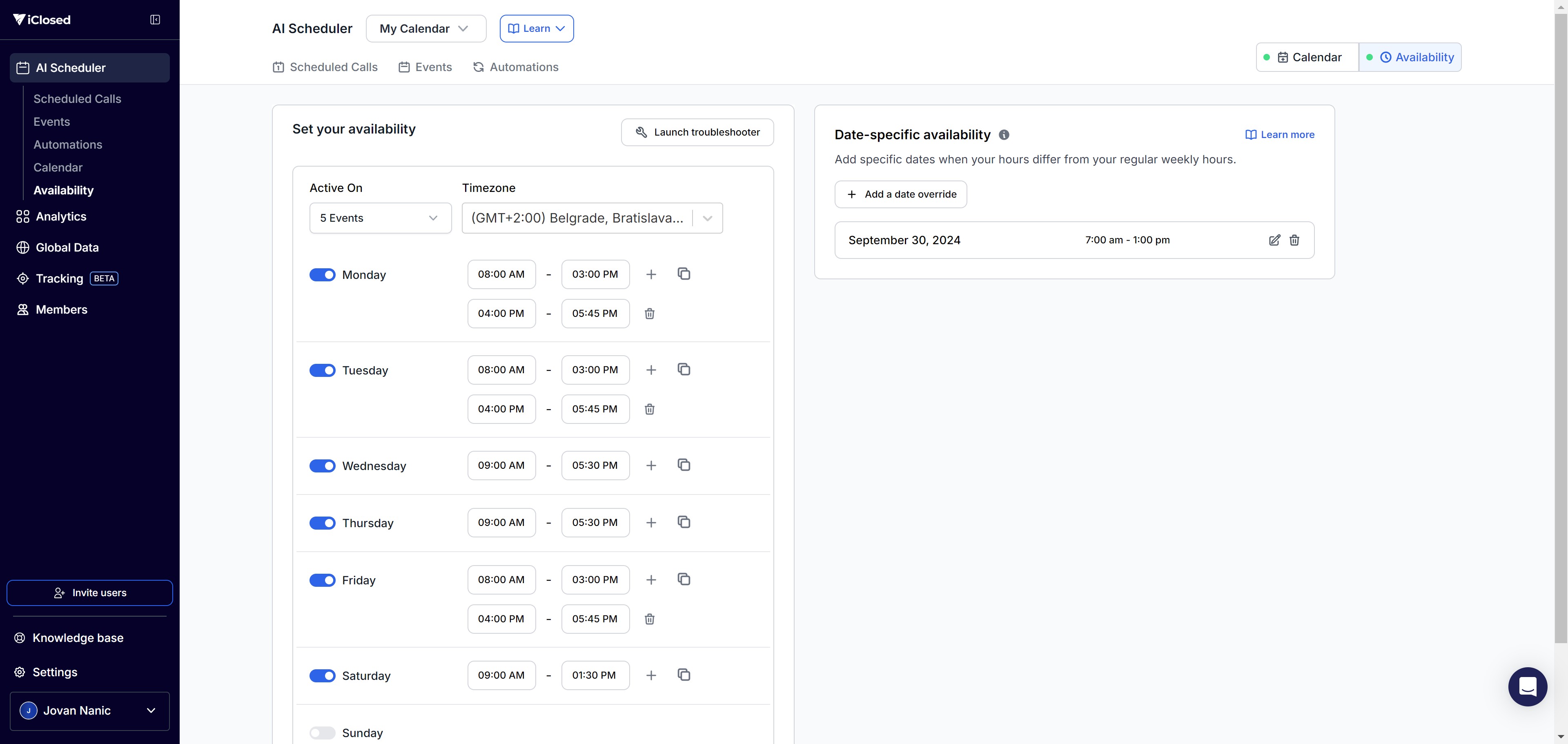
Task: Copy Monday's hours to other days
Action: tap(684, 274)
